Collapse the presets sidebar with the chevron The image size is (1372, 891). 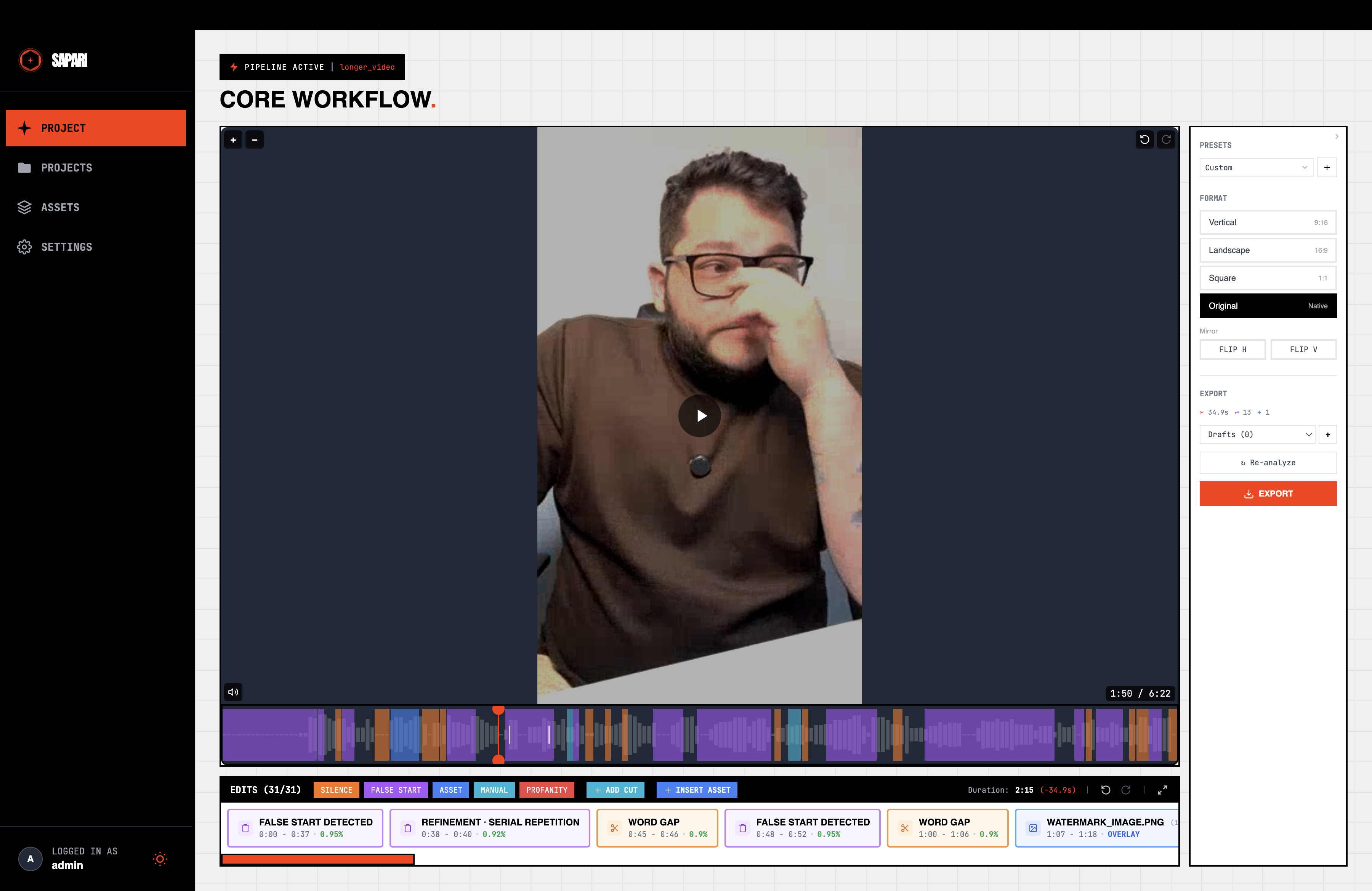(x=1337, y=136)
